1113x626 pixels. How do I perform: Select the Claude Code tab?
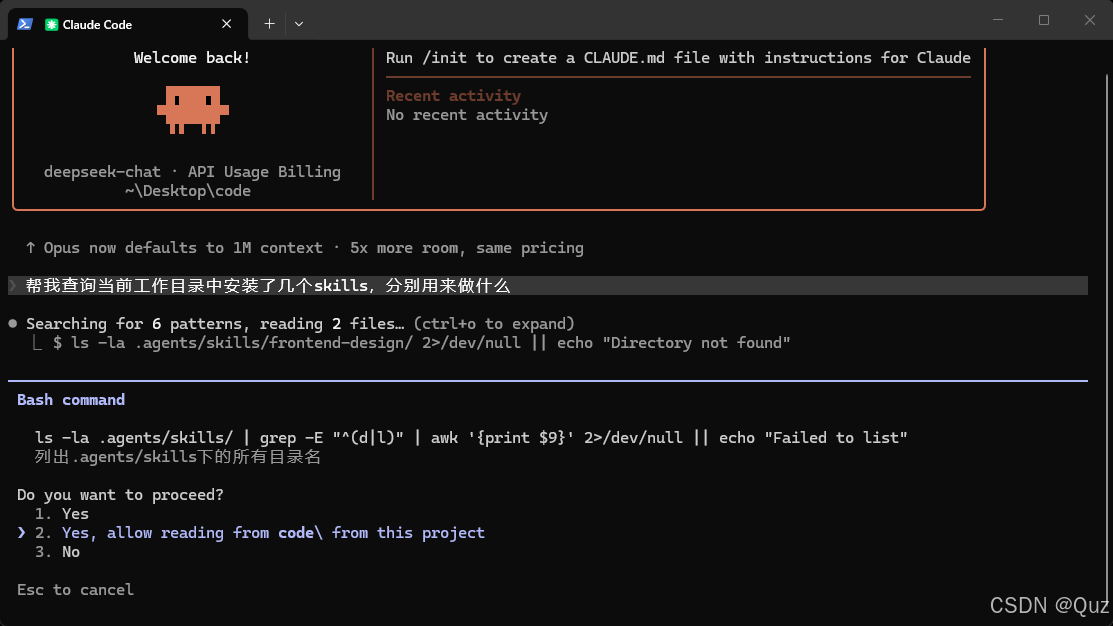tap(128, 24)
